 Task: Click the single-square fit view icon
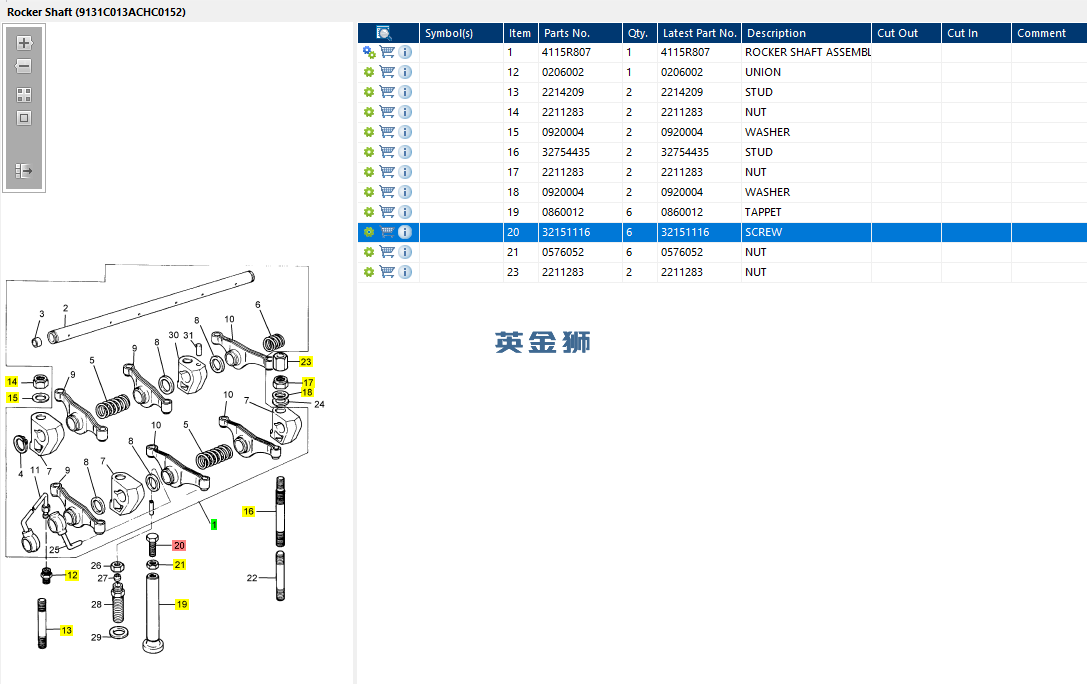(x=24, y=119)
